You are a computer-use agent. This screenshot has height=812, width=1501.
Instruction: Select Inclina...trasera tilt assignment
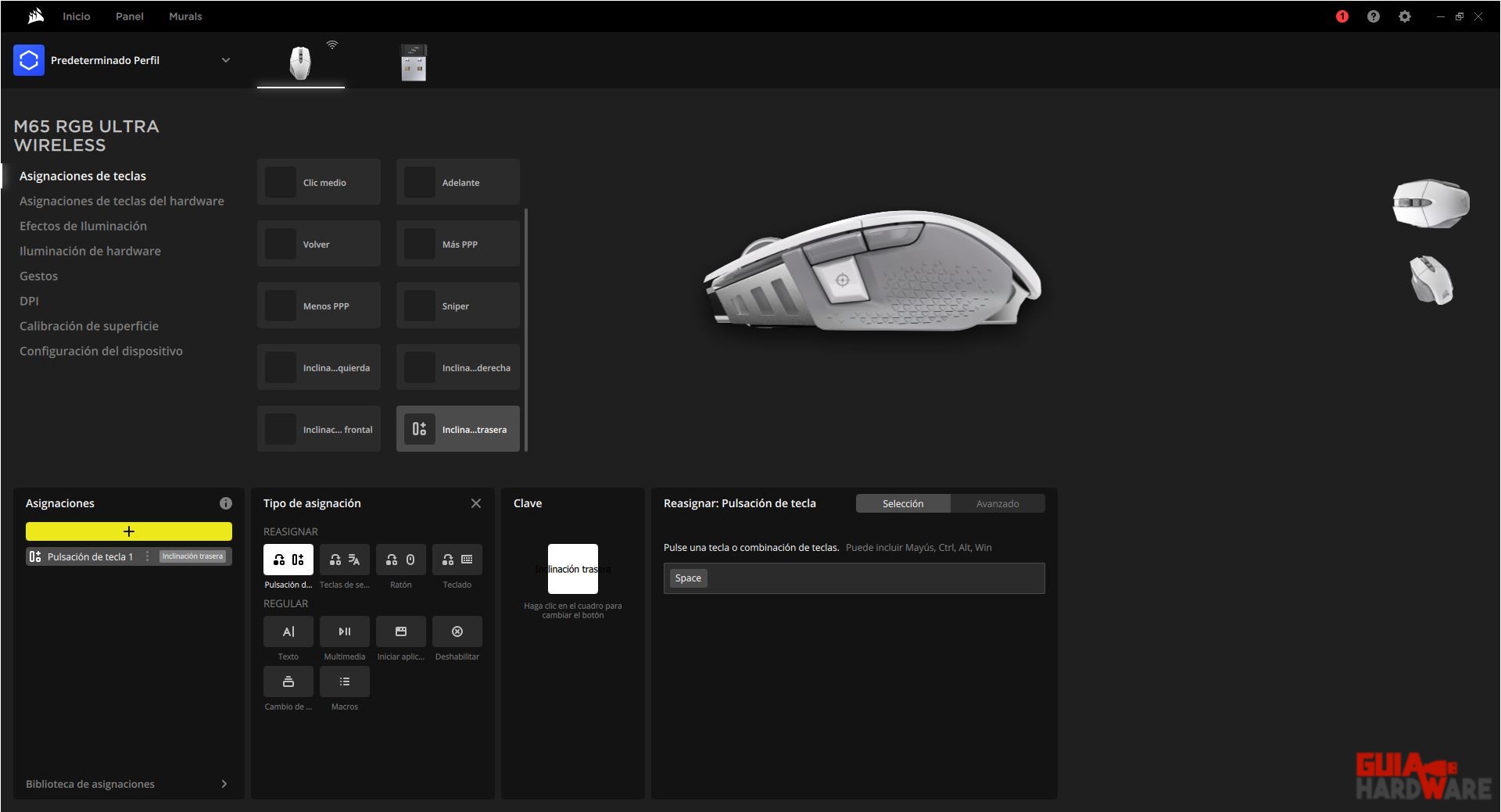click(458, 429)
